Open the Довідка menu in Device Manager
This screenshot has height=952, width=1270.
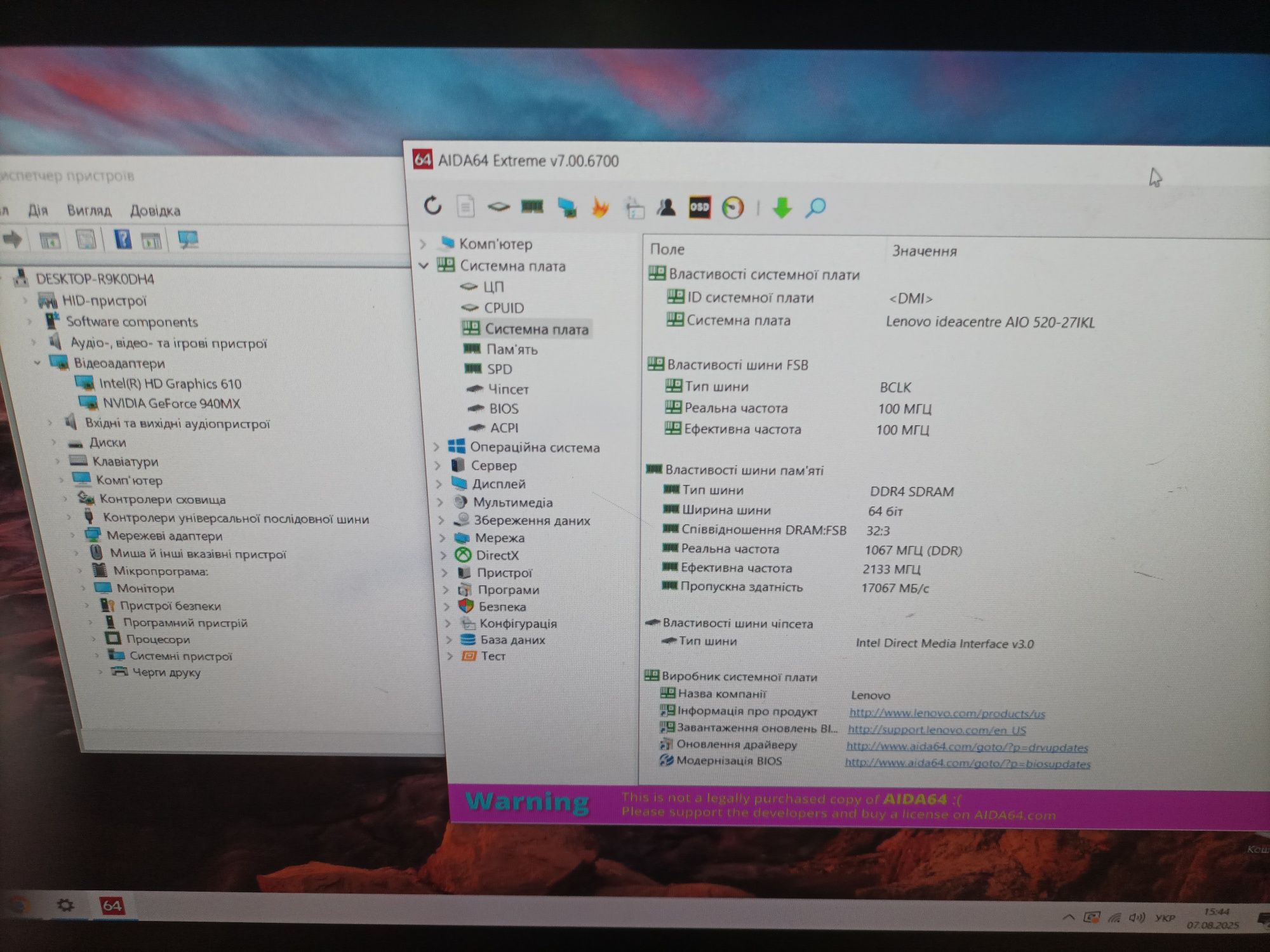[155, 211]
